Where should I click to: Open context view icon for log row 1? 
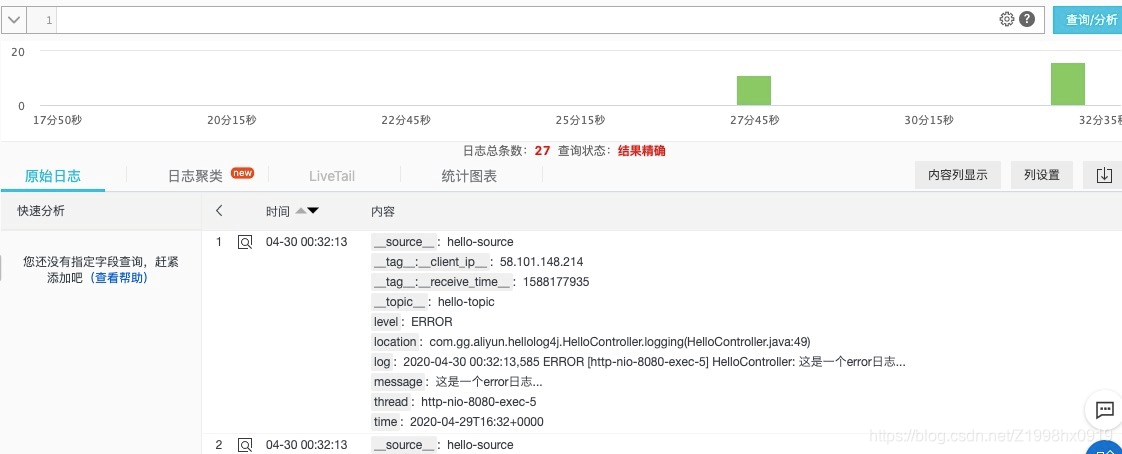pyautogui.click(x=245, y=242)
